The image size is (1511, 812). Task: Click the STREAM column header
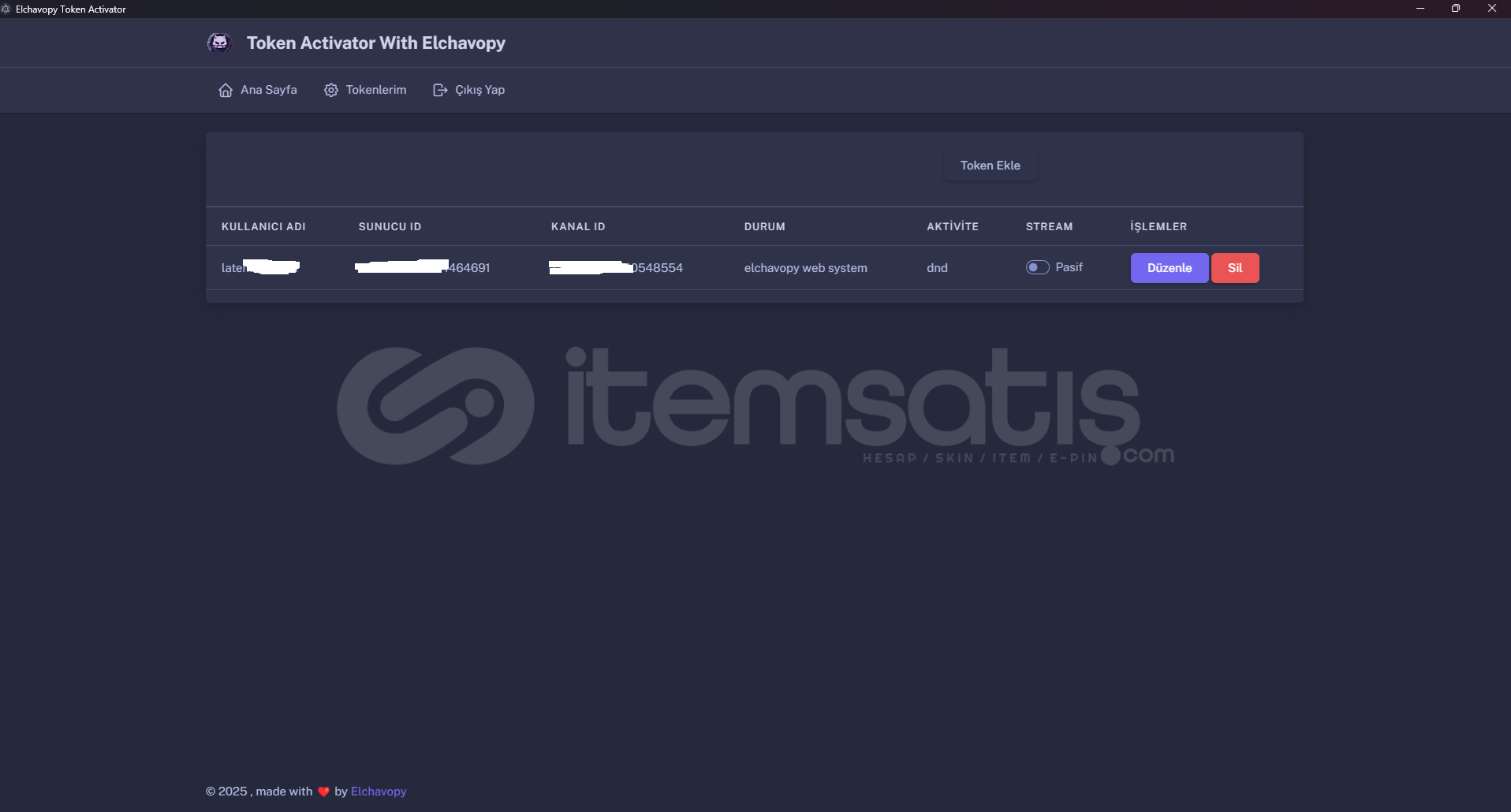coord(1049,226)
